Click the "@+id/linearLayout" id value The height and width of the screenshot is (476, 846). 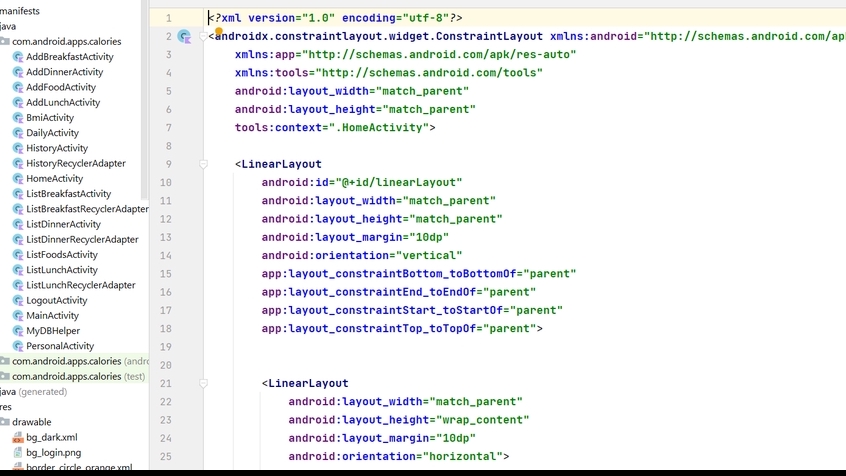click(399, 182)
